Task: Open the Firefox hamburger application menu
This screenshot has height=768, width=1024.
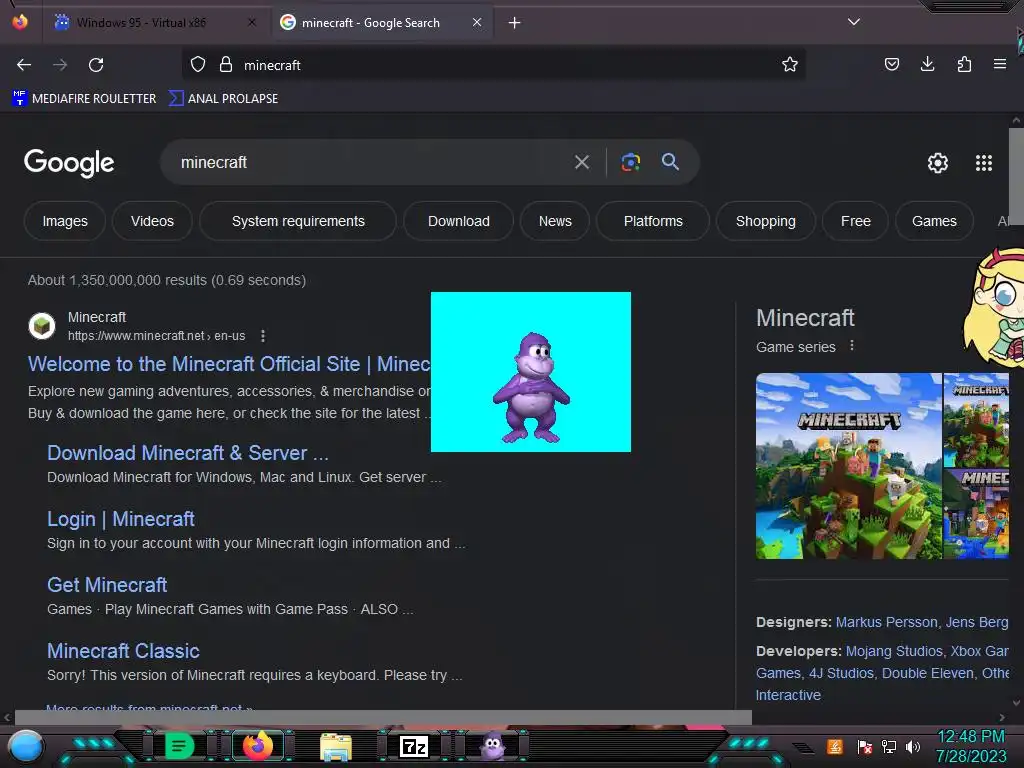Action: [999, 64]
